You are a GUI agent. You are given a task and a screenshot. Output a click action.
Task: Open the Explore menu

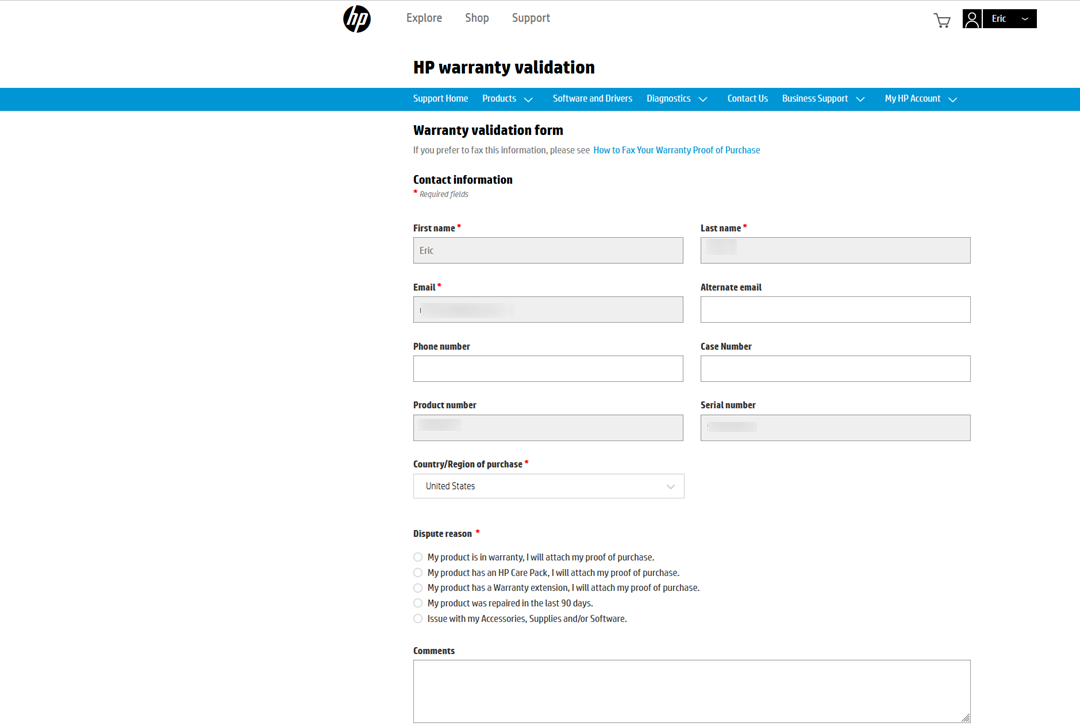pos(423,18)
